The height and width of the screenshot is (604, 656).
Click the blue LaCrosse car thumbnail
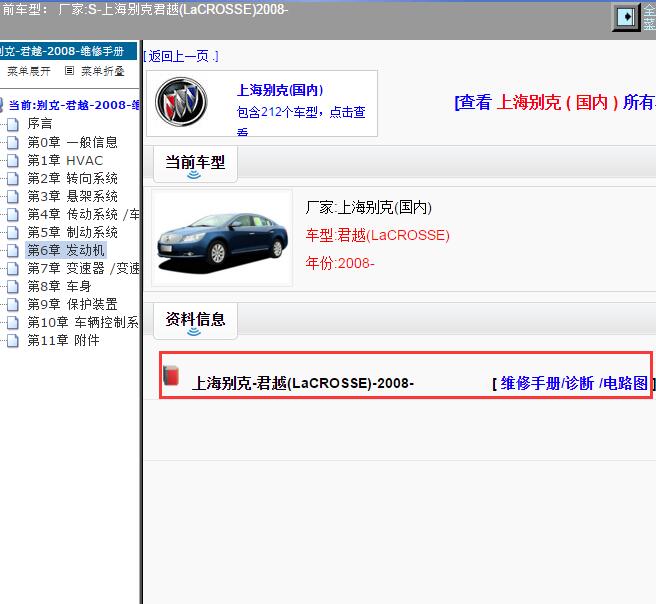pos(222,238)
